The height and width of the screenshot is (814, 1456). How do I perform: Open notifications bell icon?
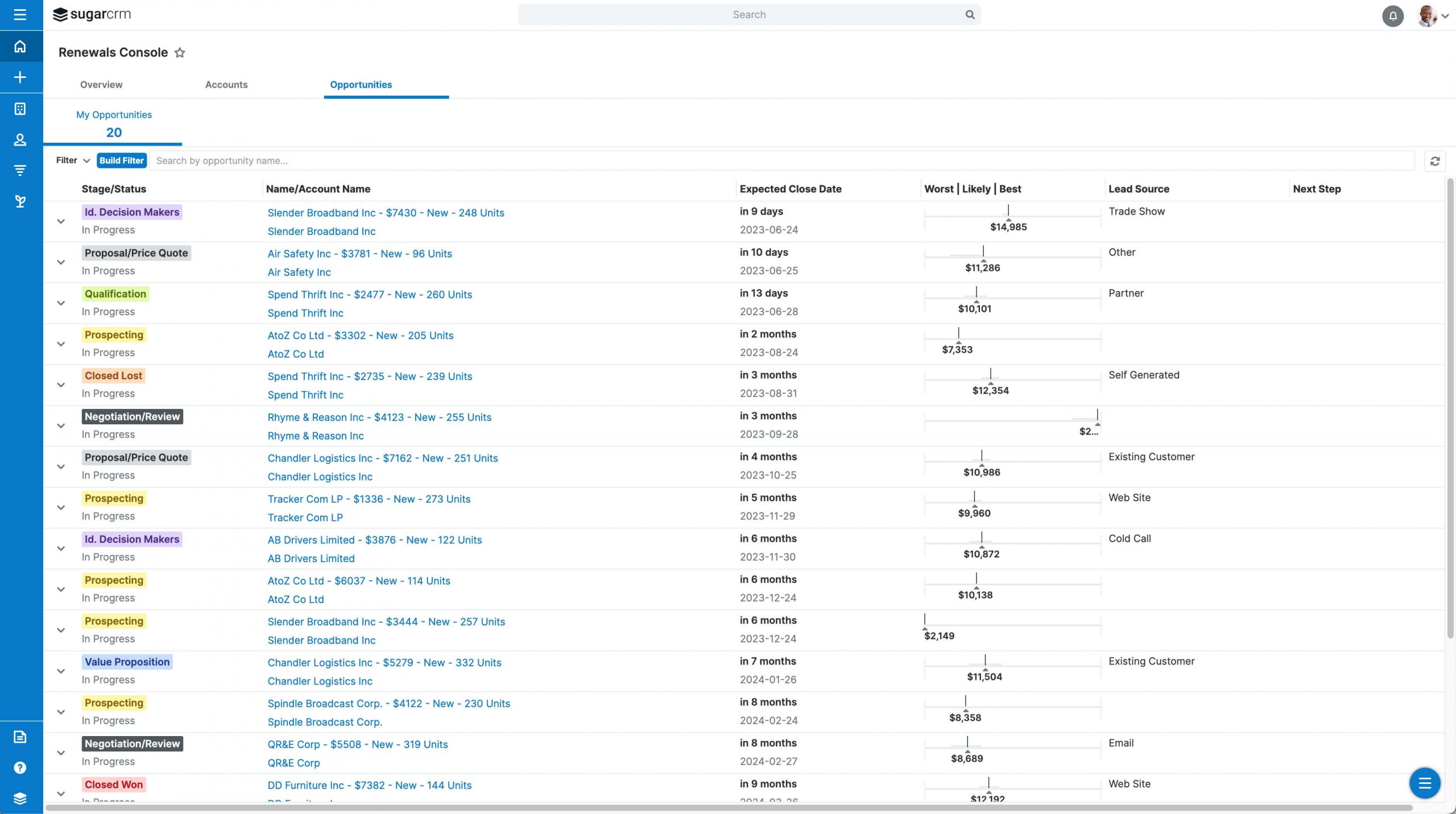pyautogui.click(x=1392, y=16)
